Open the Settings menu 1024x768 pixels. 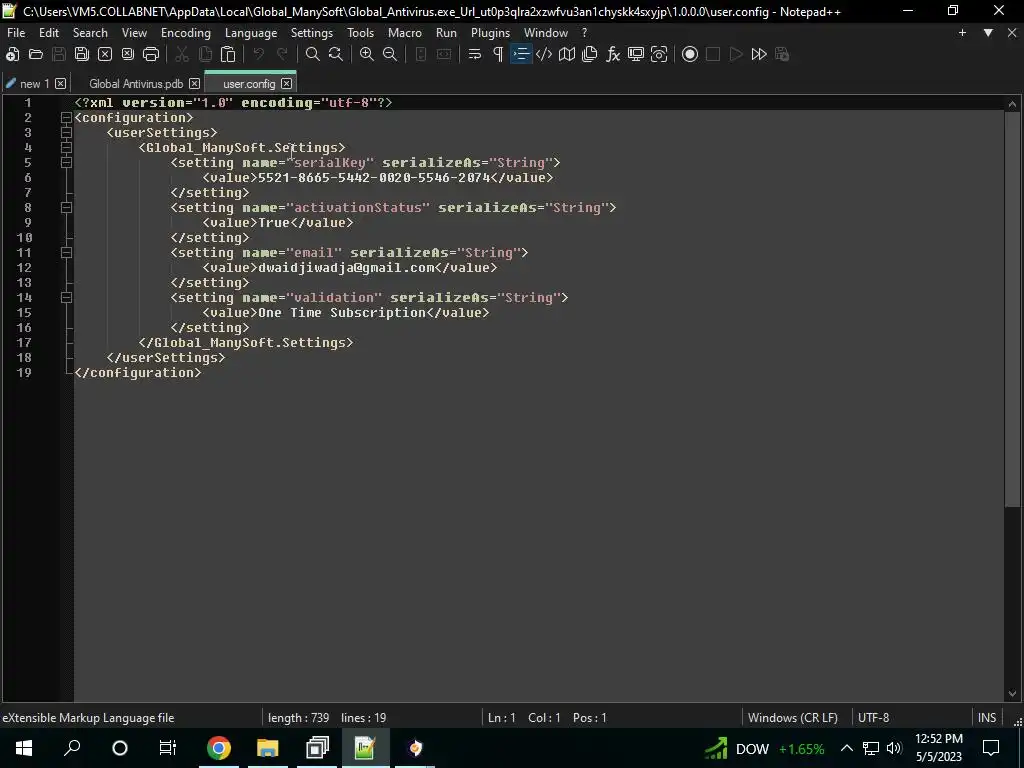pyautogui.click(x=312, y=33)
